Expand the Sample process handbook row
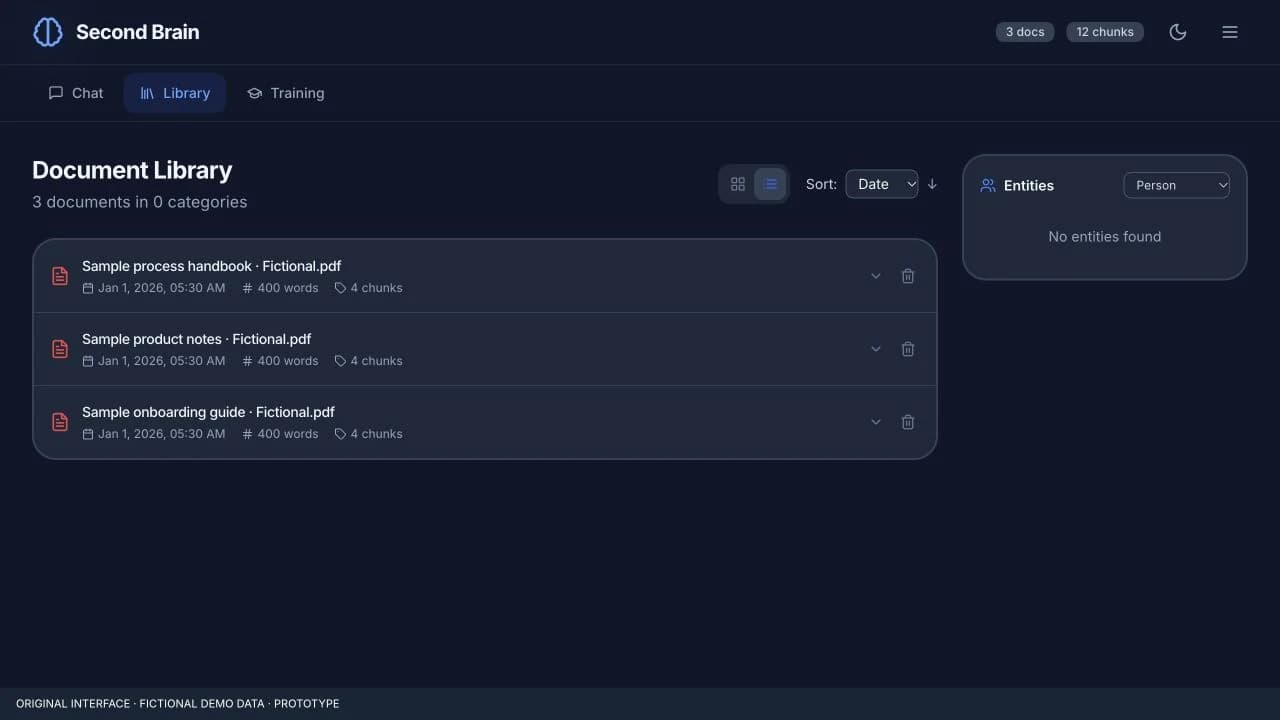 876,276
